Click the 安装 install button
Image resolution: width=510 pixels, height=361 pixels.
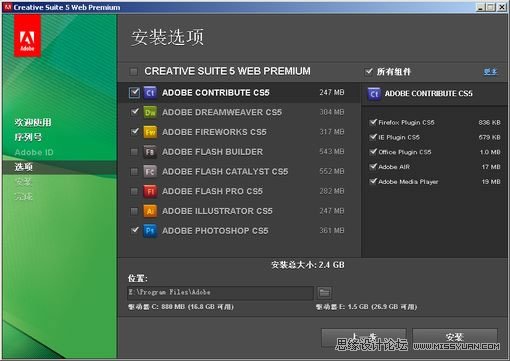455,337
